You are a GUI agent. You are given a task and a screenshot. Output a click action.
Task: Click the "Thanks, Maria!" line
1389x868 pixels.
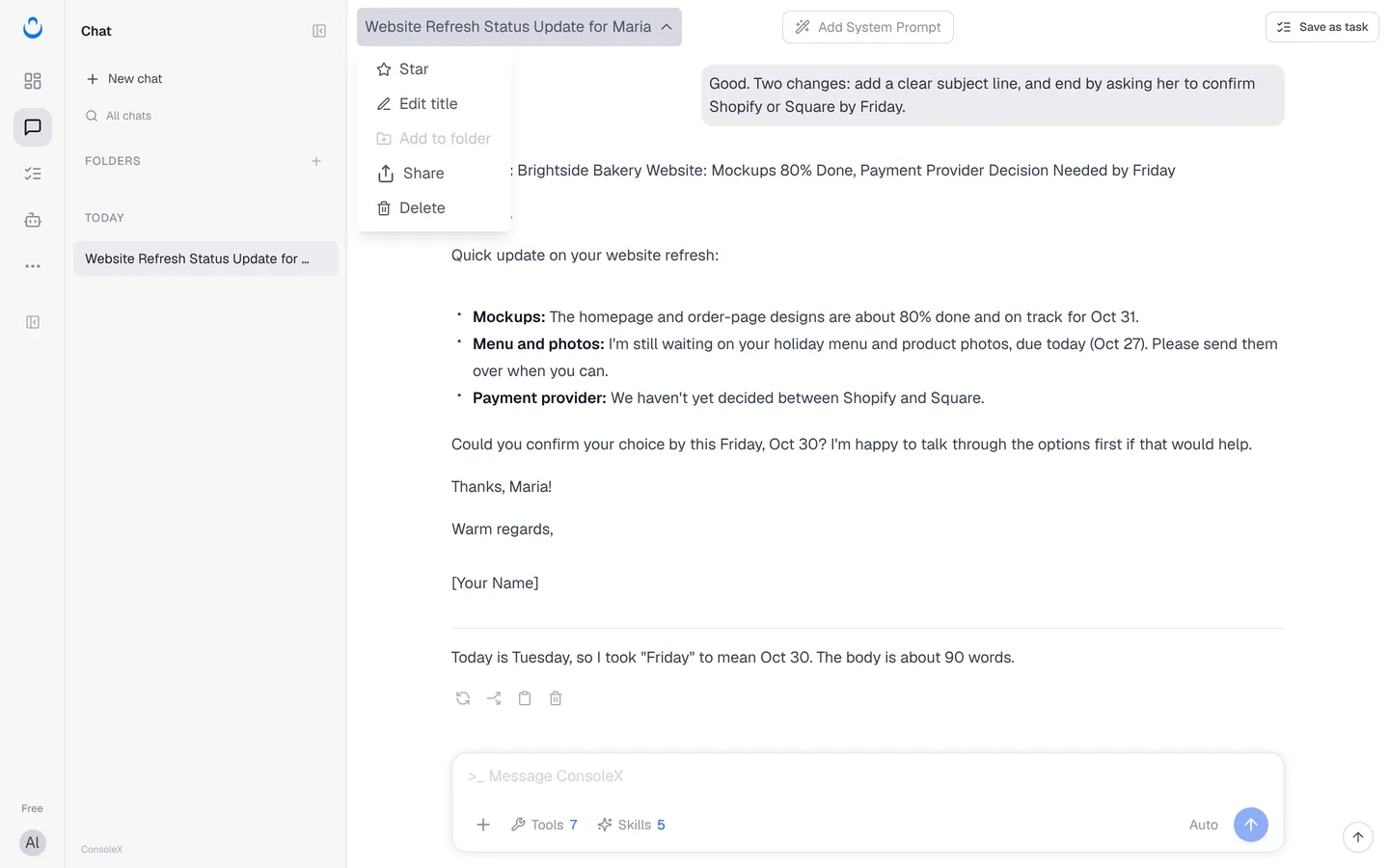[502, 487]
